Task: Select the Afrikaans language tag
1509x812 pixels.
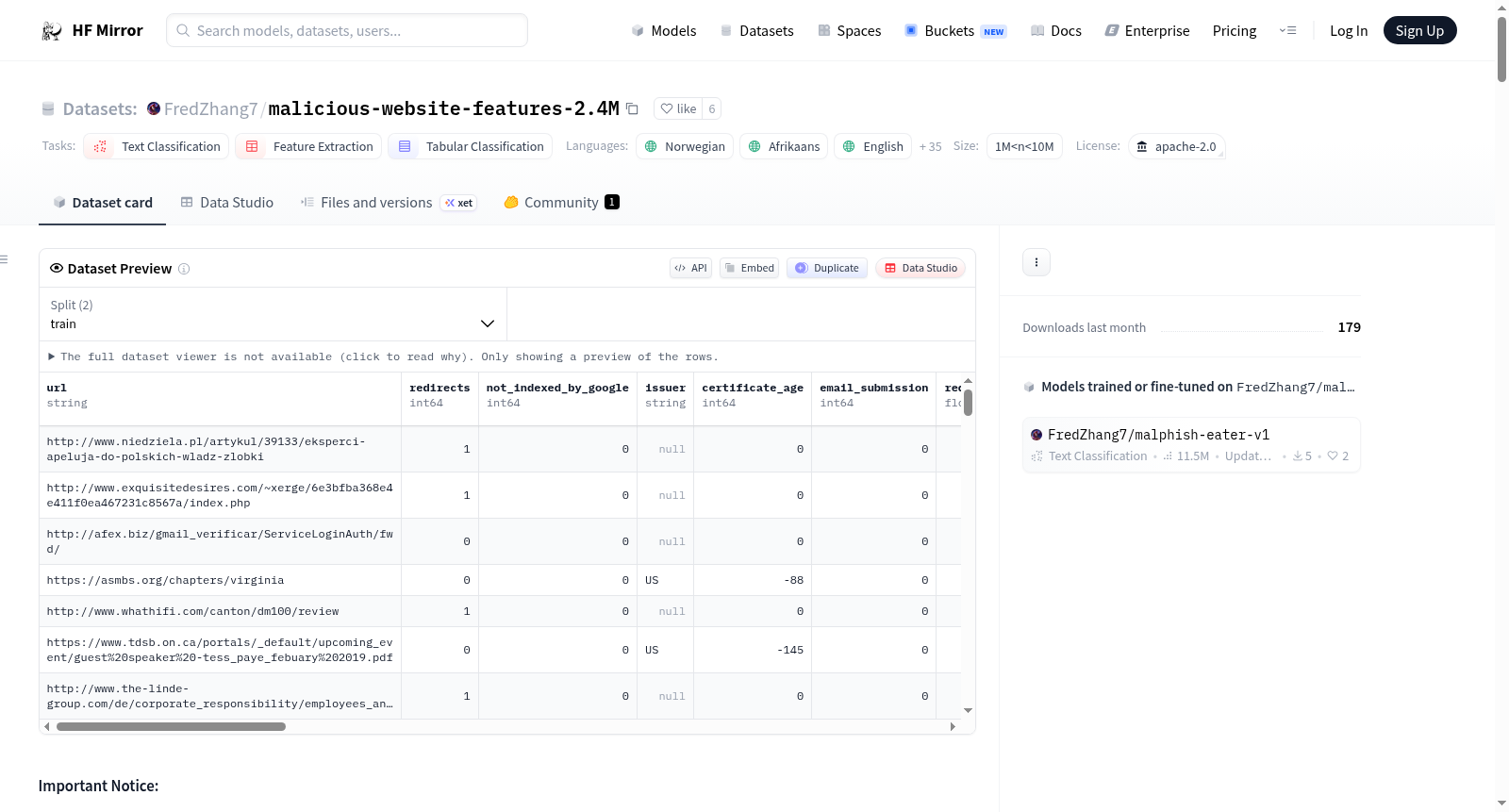Action: click(x=784, y=146)
